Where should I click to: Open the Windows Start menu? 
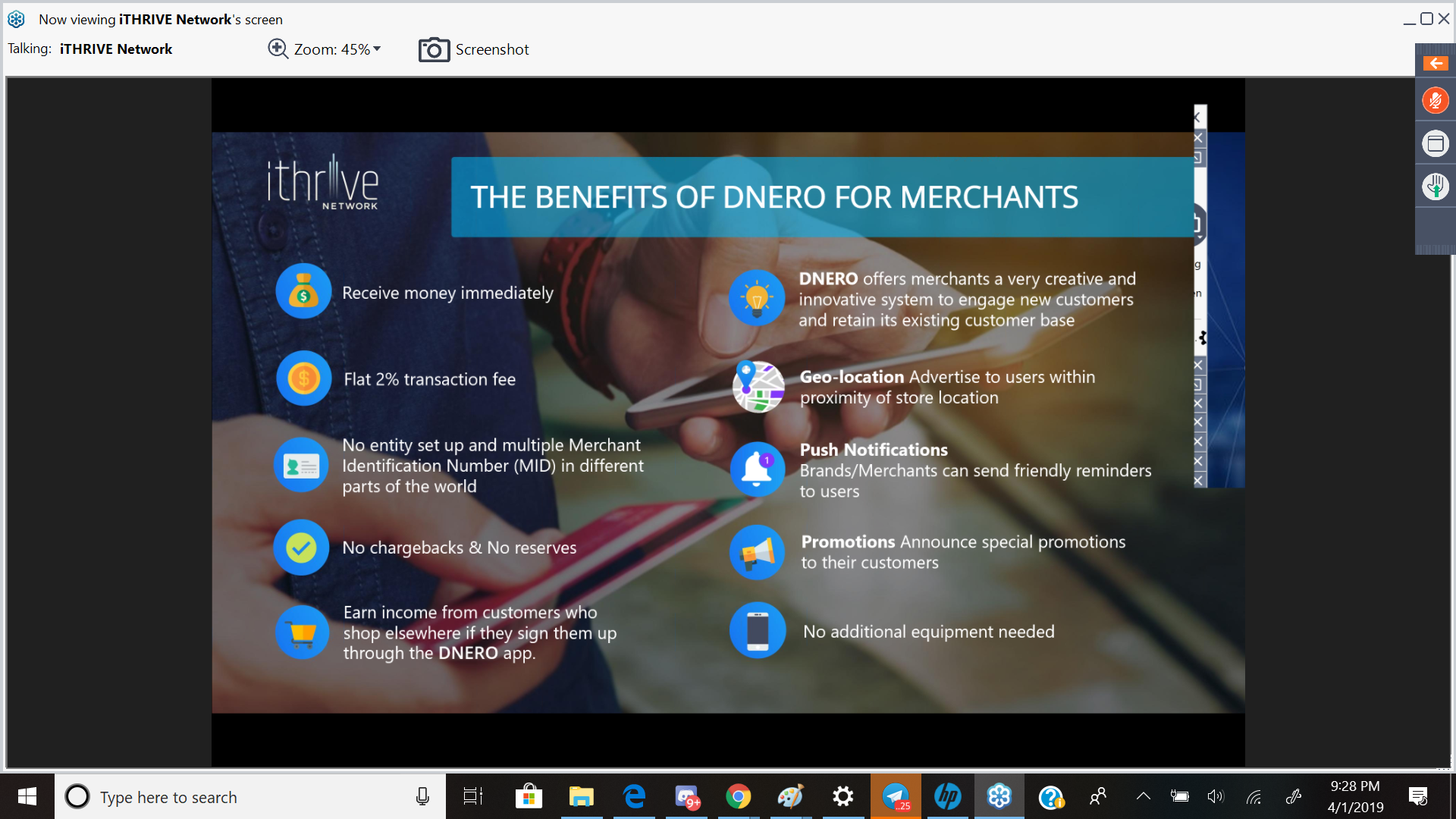(27, 796)
